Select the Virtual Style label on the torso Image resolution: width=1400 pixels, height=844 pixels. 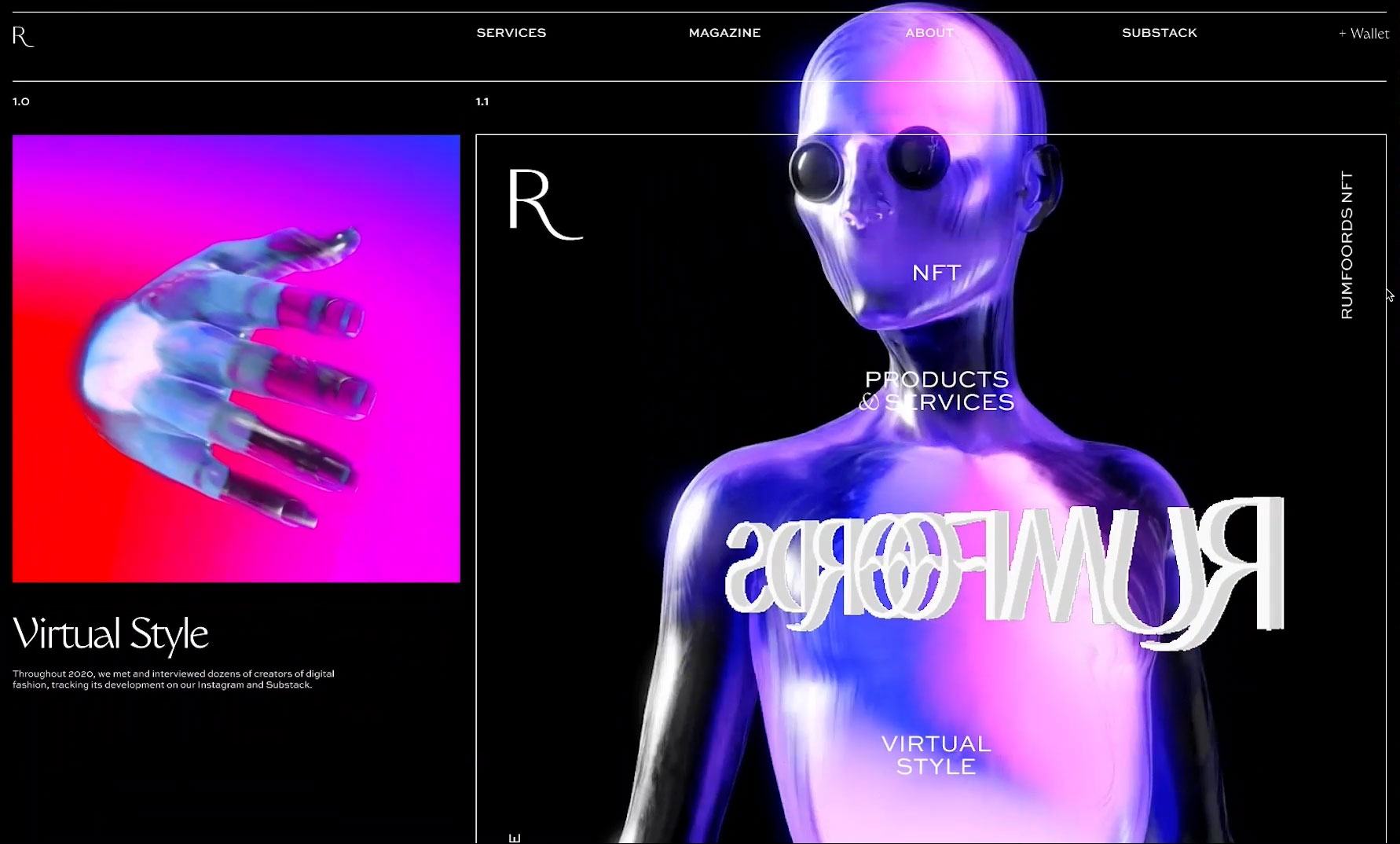[x=936, y=754]
